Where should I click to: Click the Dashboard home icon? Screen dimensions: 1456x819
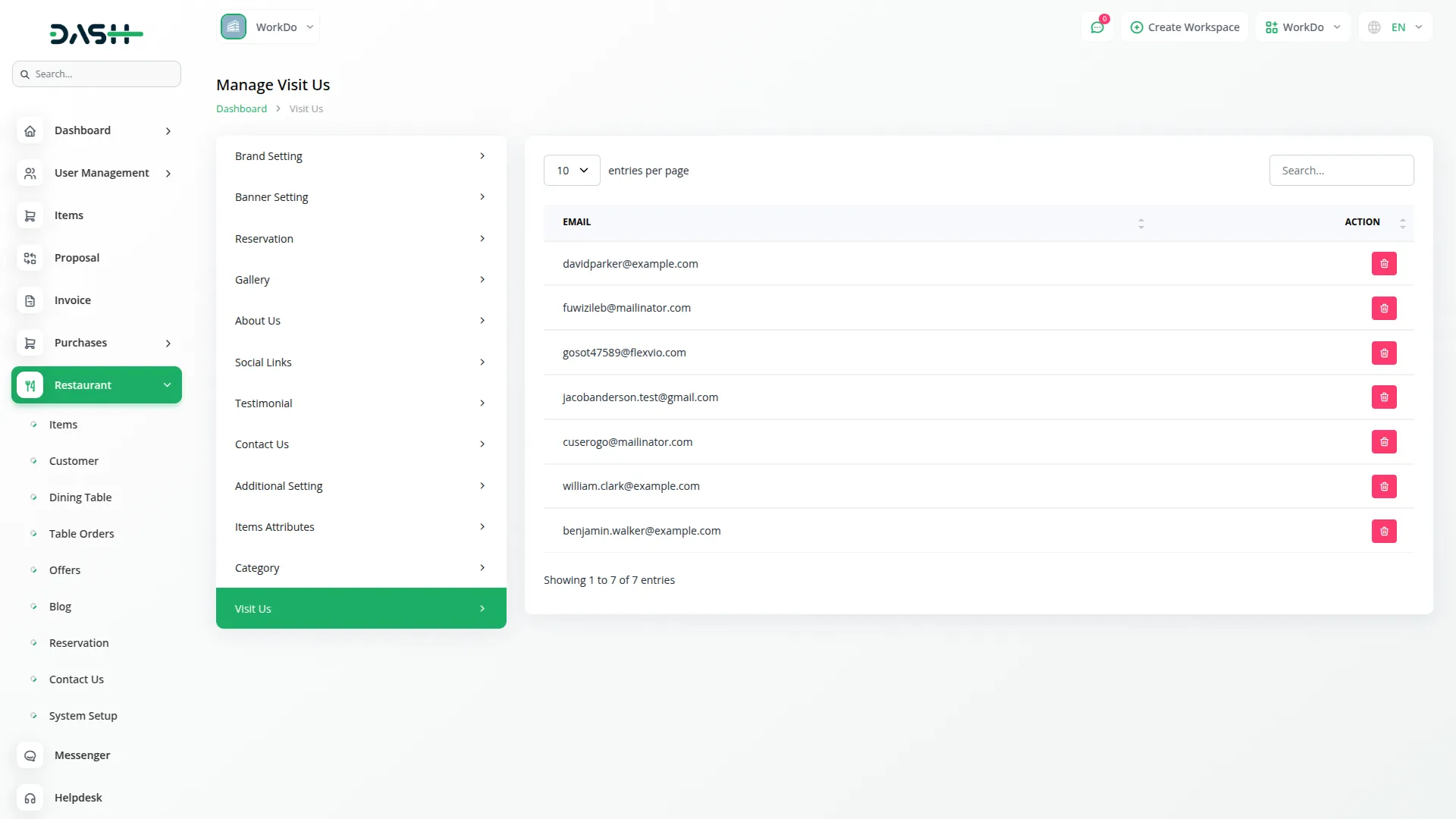coord(30,130)
